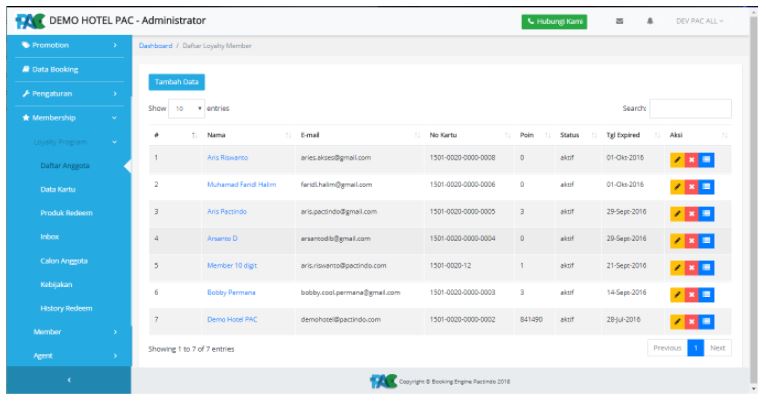Screen dimensions: 766x401
Task: Open History Redeem in sidebar
Action: pyautogui.click(x=66, y=307)
